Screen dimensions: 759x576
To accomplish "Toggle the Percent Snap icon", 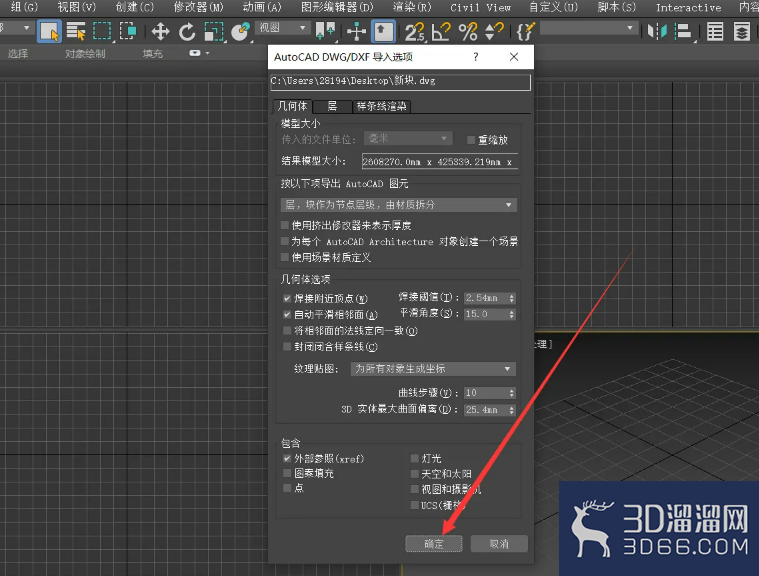I will 468,32.
